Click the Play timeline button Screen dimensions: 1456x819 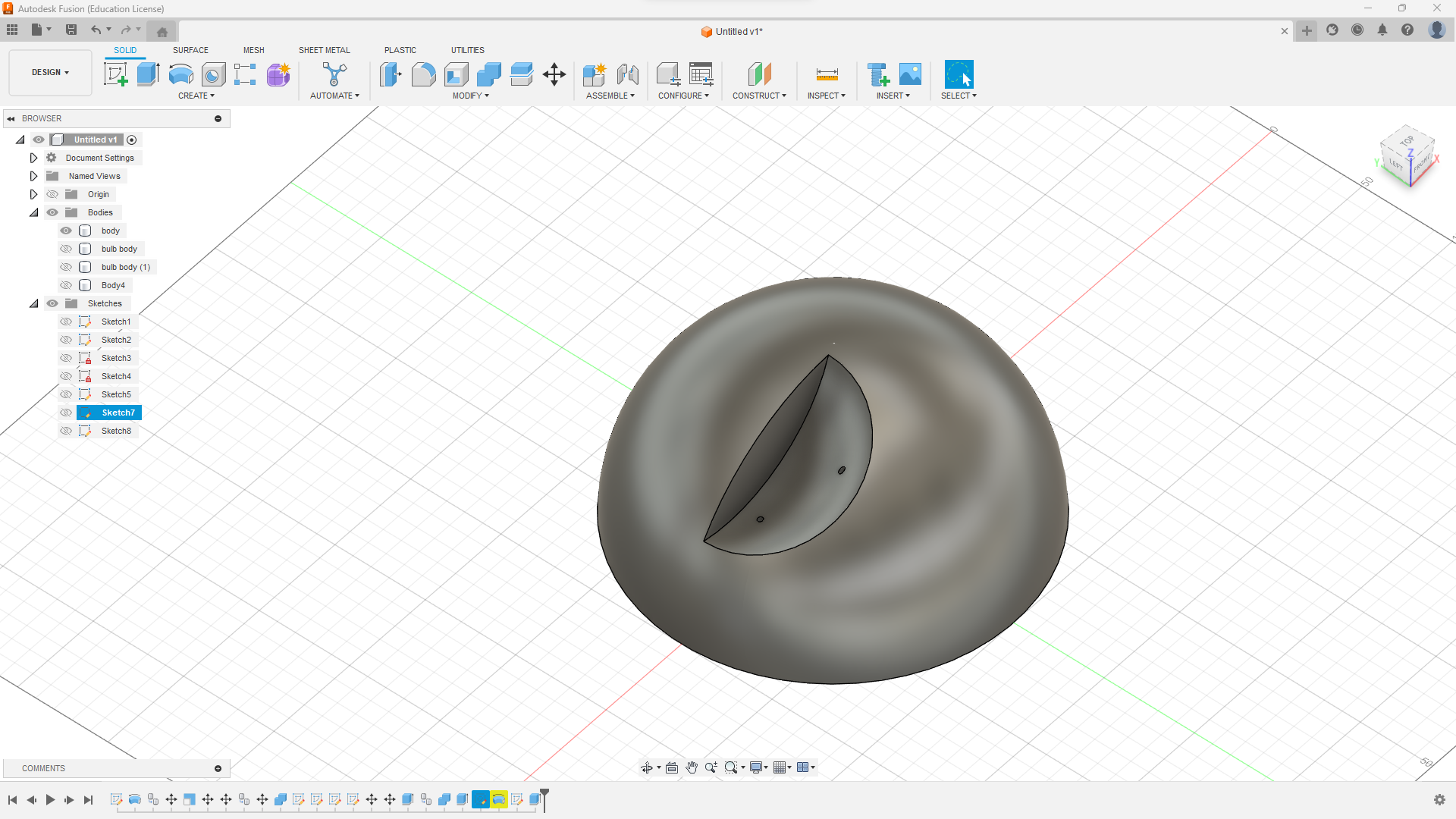50,800
